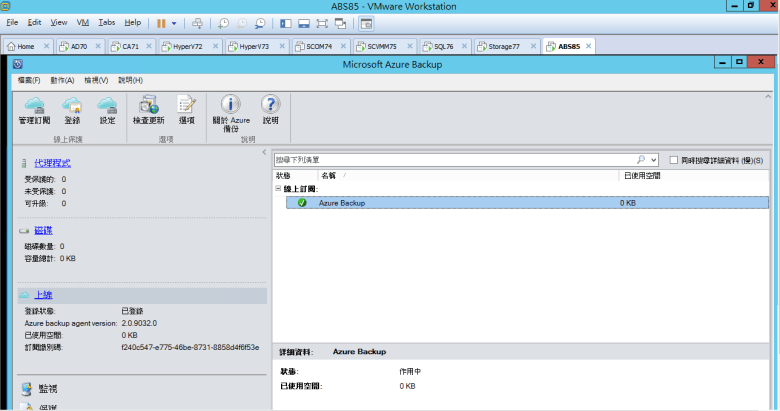Click the search field in list pane
Image resolution: width=780 pixels, height=411 pixels.
(455, 160)
